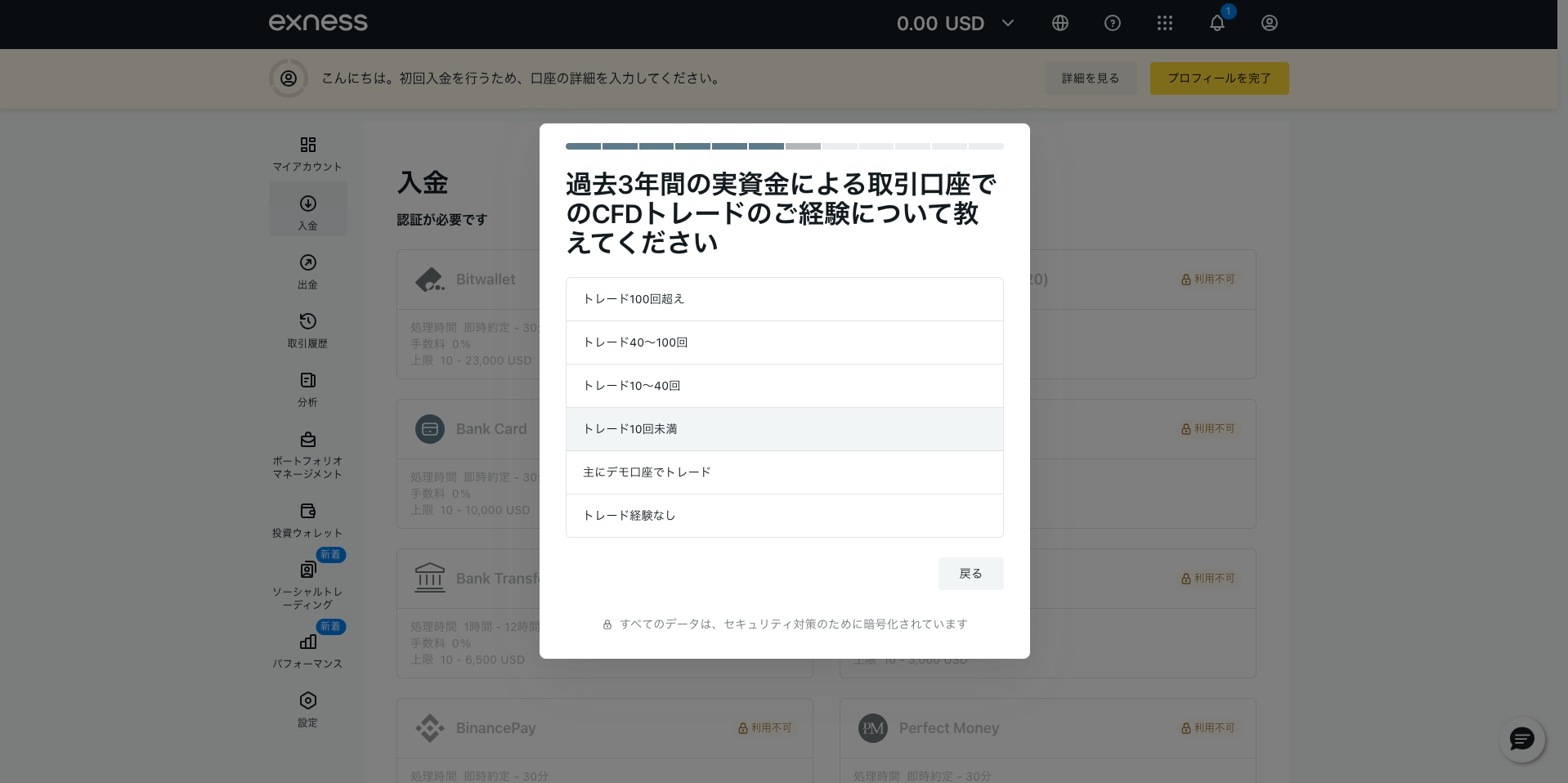Screen dimensions: 1568x783
Task: Click the survey progress bar
Action: pyautogui.click(x=784, y=146)
